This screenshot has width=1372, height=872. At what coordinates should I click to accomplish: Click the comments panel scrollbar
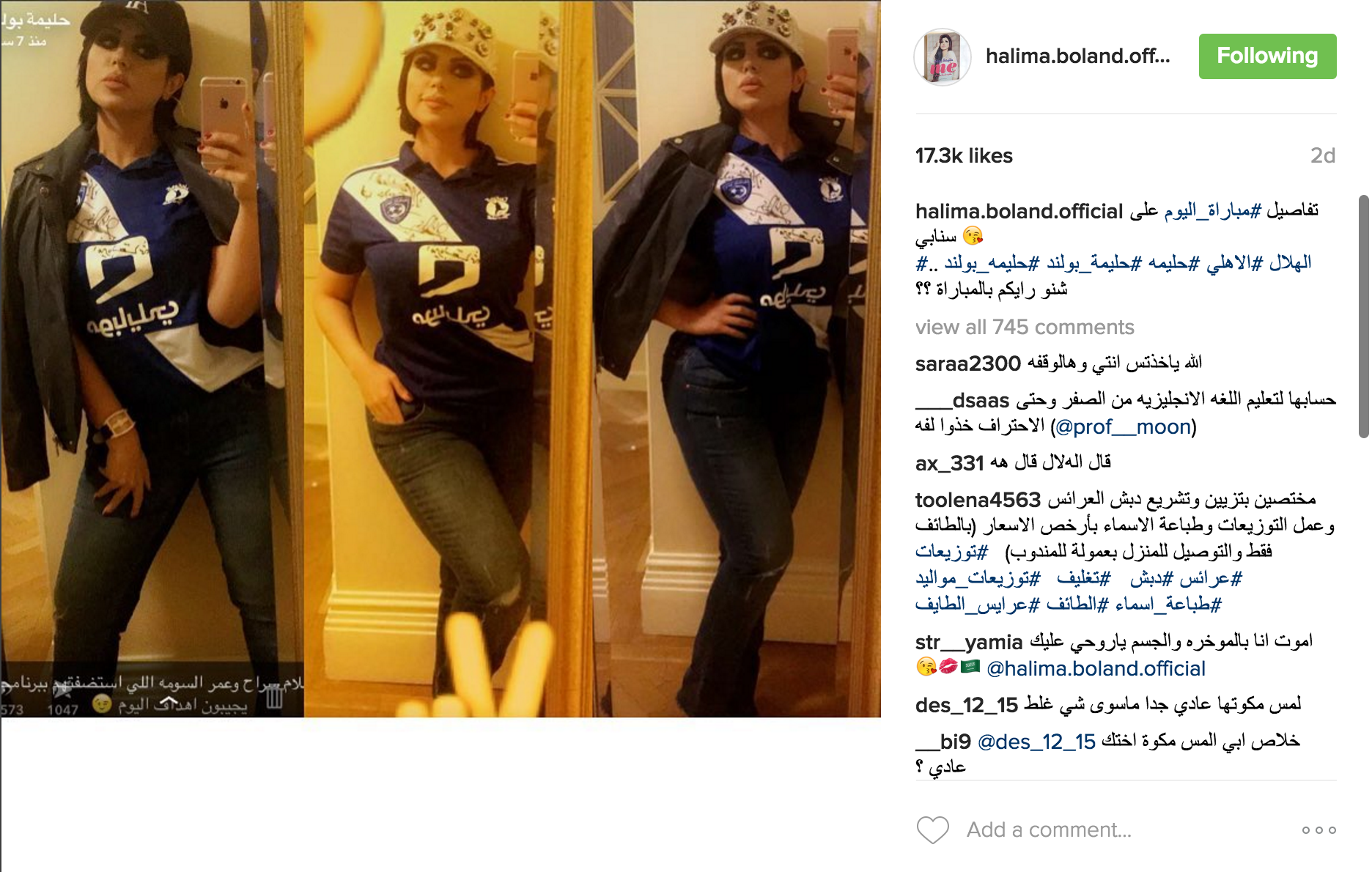(x=1363, y=317)
